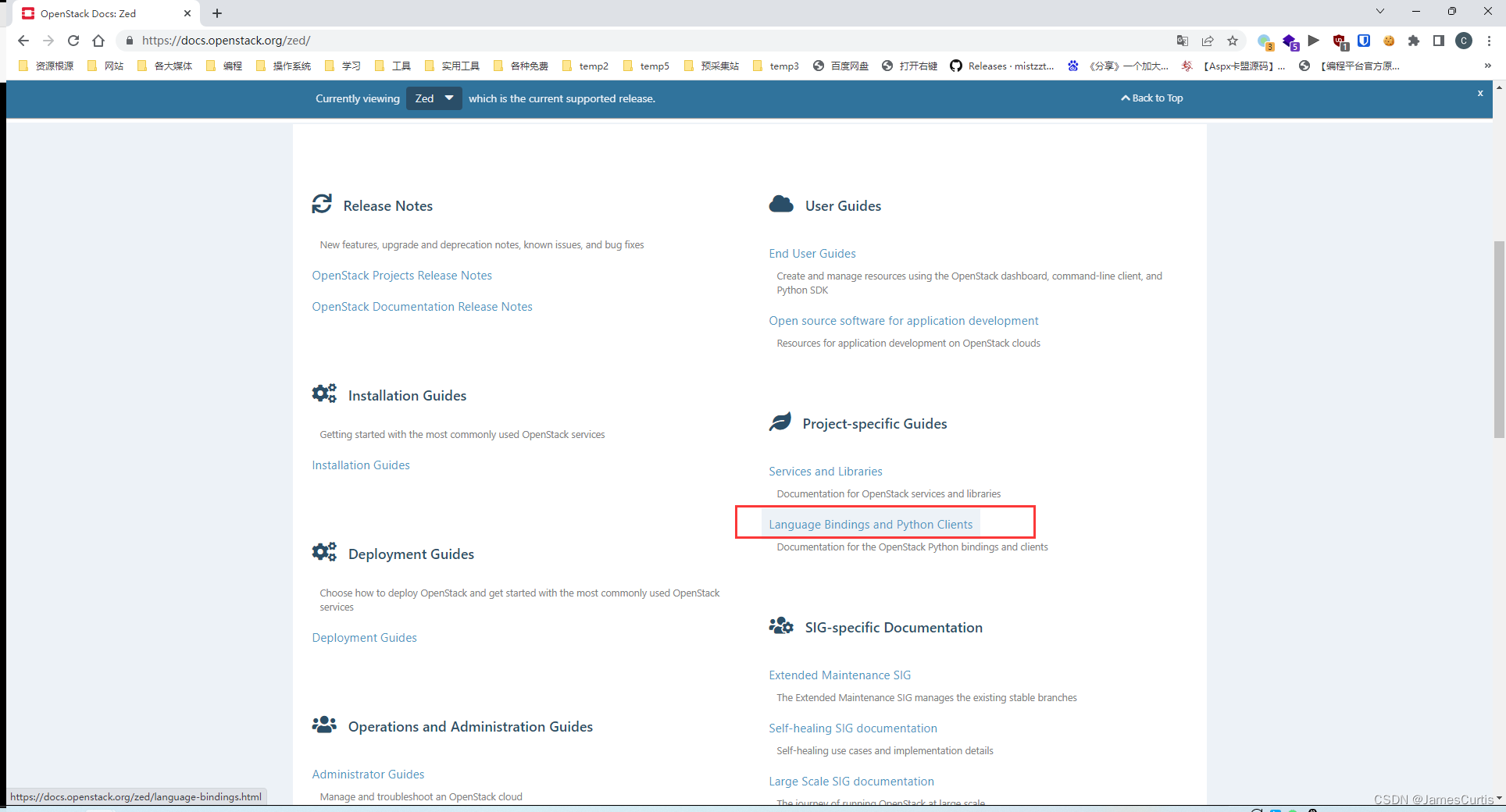Click the Project-specific Guides leaf icon

(780, 422)
